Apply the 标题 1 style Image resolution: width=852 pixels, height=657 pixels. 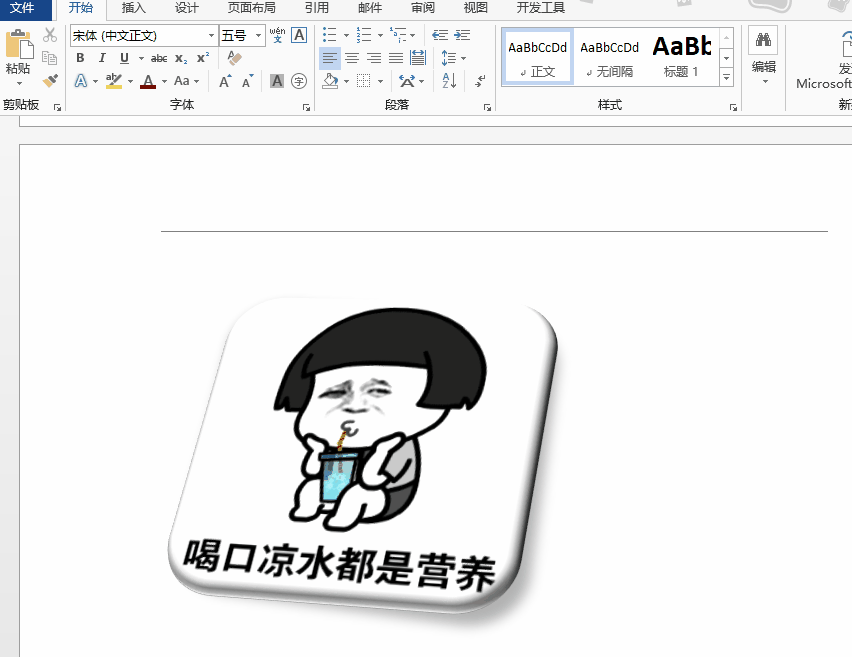681,57
